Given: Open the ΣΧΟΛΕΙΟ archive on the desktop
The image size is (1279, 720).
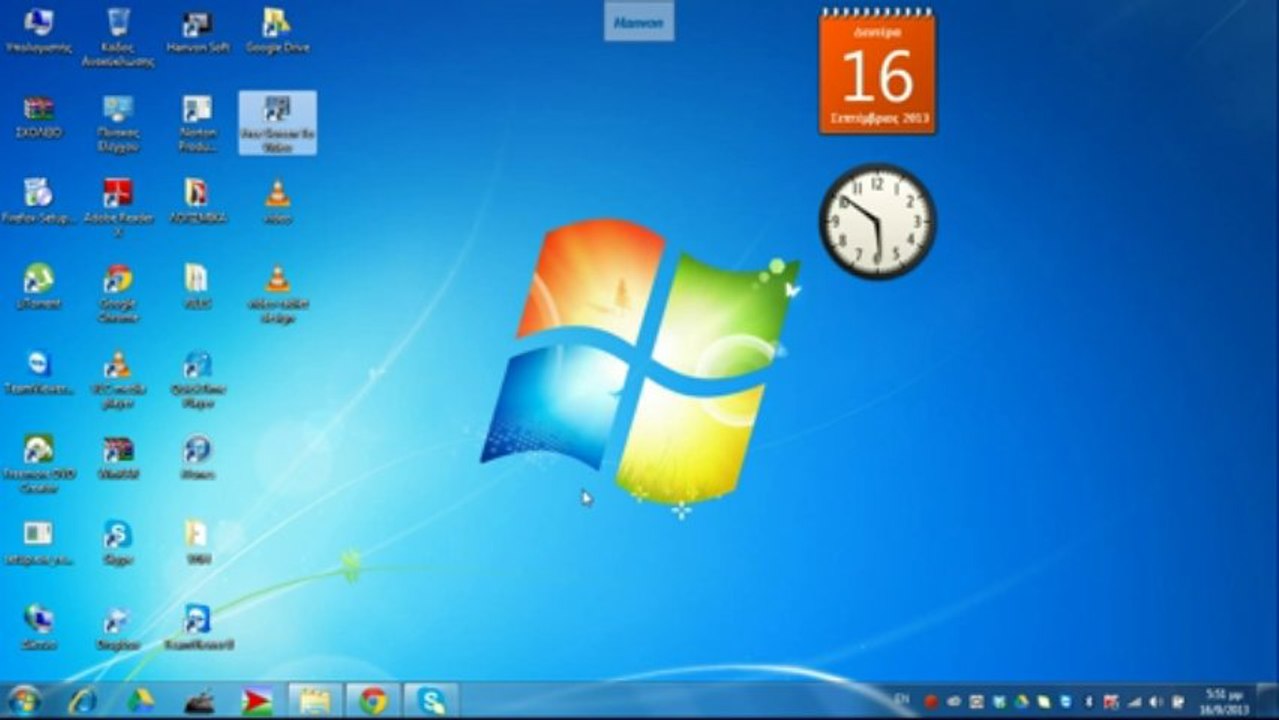Looking at the screenshot, I should click(x=38, y=116).
